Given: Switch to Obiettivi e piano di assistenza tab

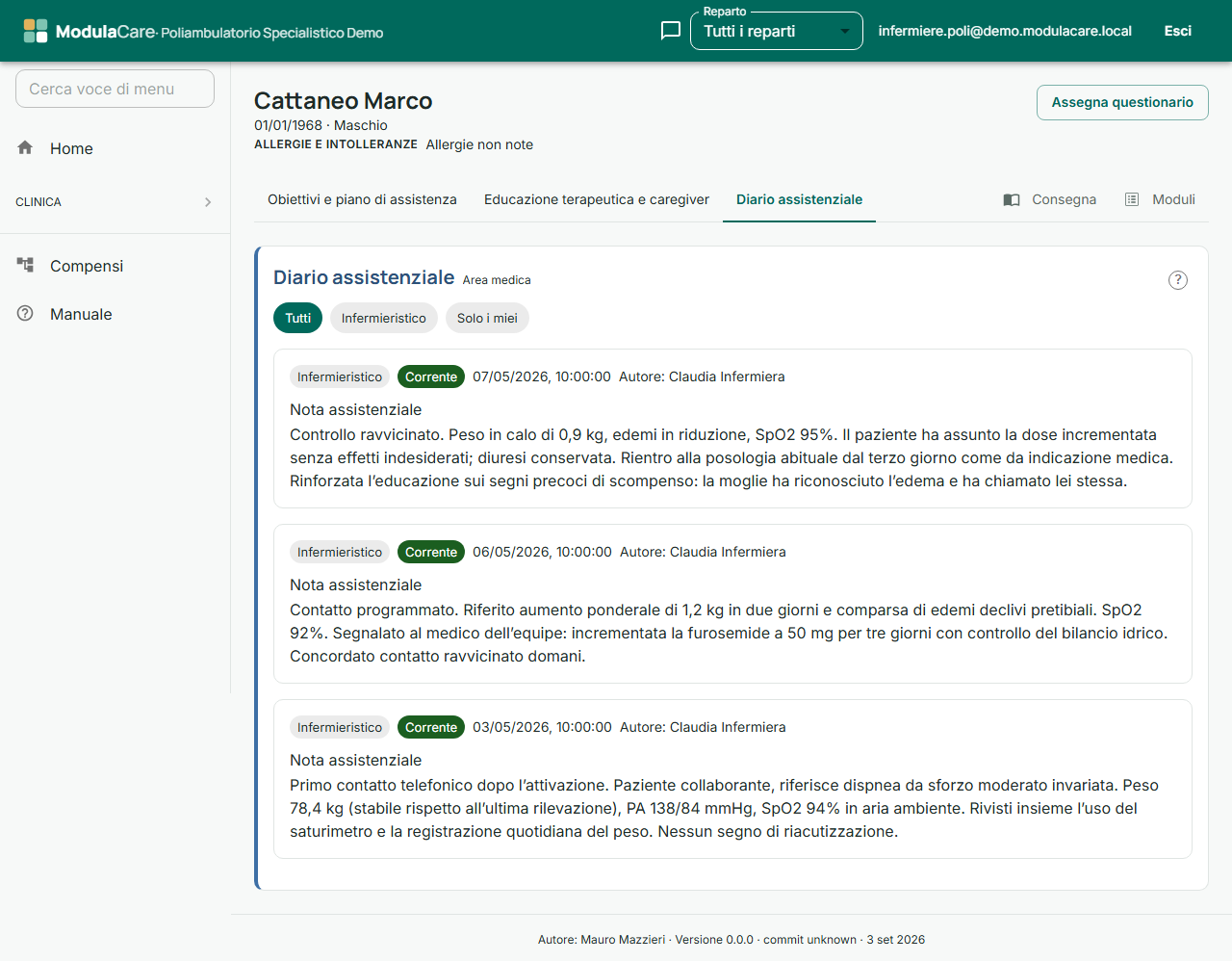Looking at the screenshot, I should coord(362,199).
